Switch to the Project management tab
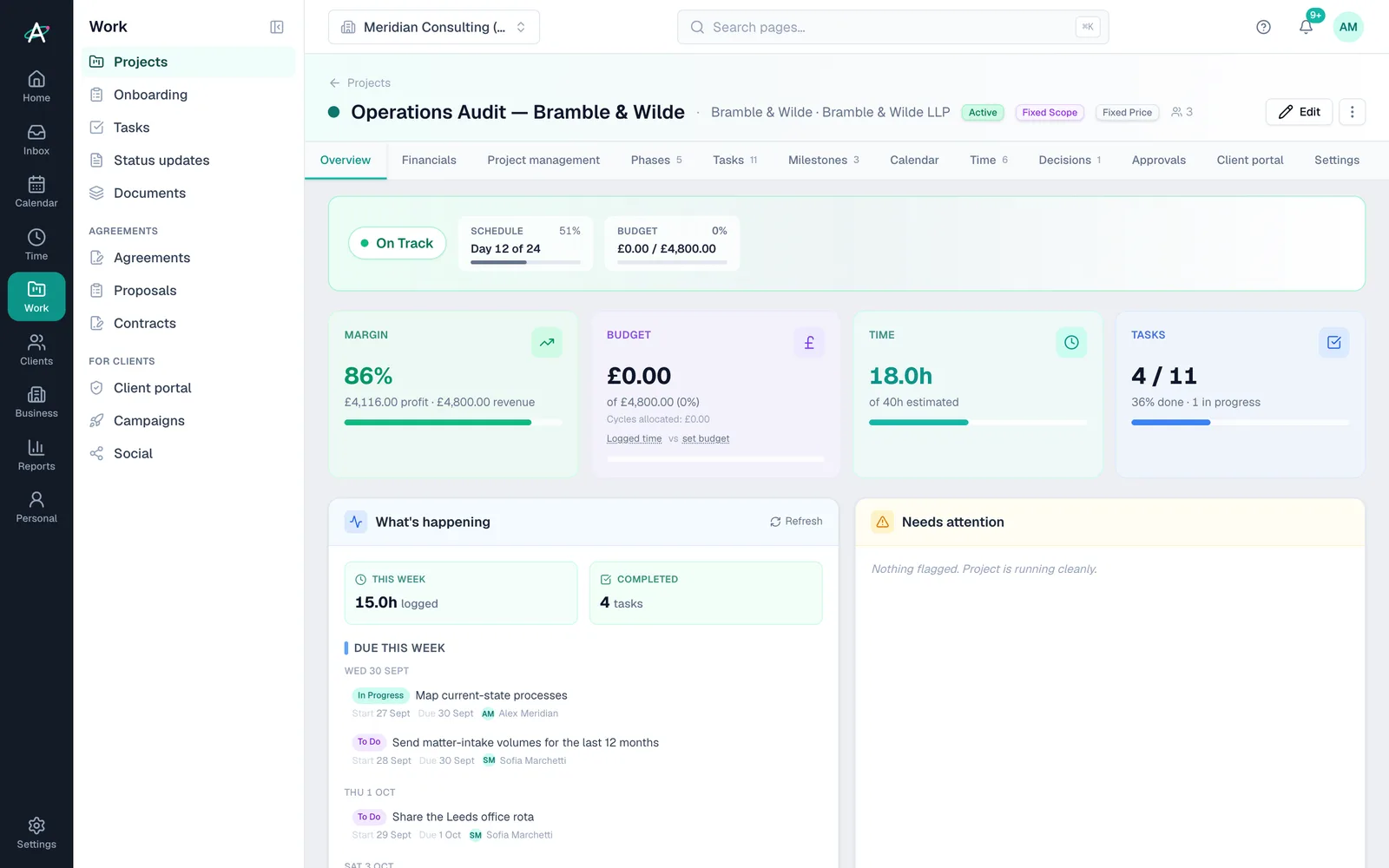 pos(543,160)
